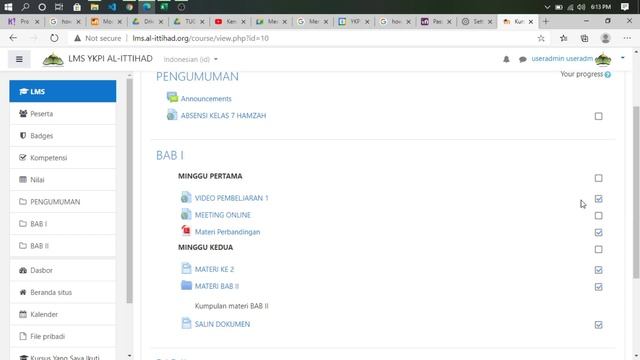This screenshot has height=360, width=640.
Task: Open File pribadi in the side navigation
Action: [63, 336]
